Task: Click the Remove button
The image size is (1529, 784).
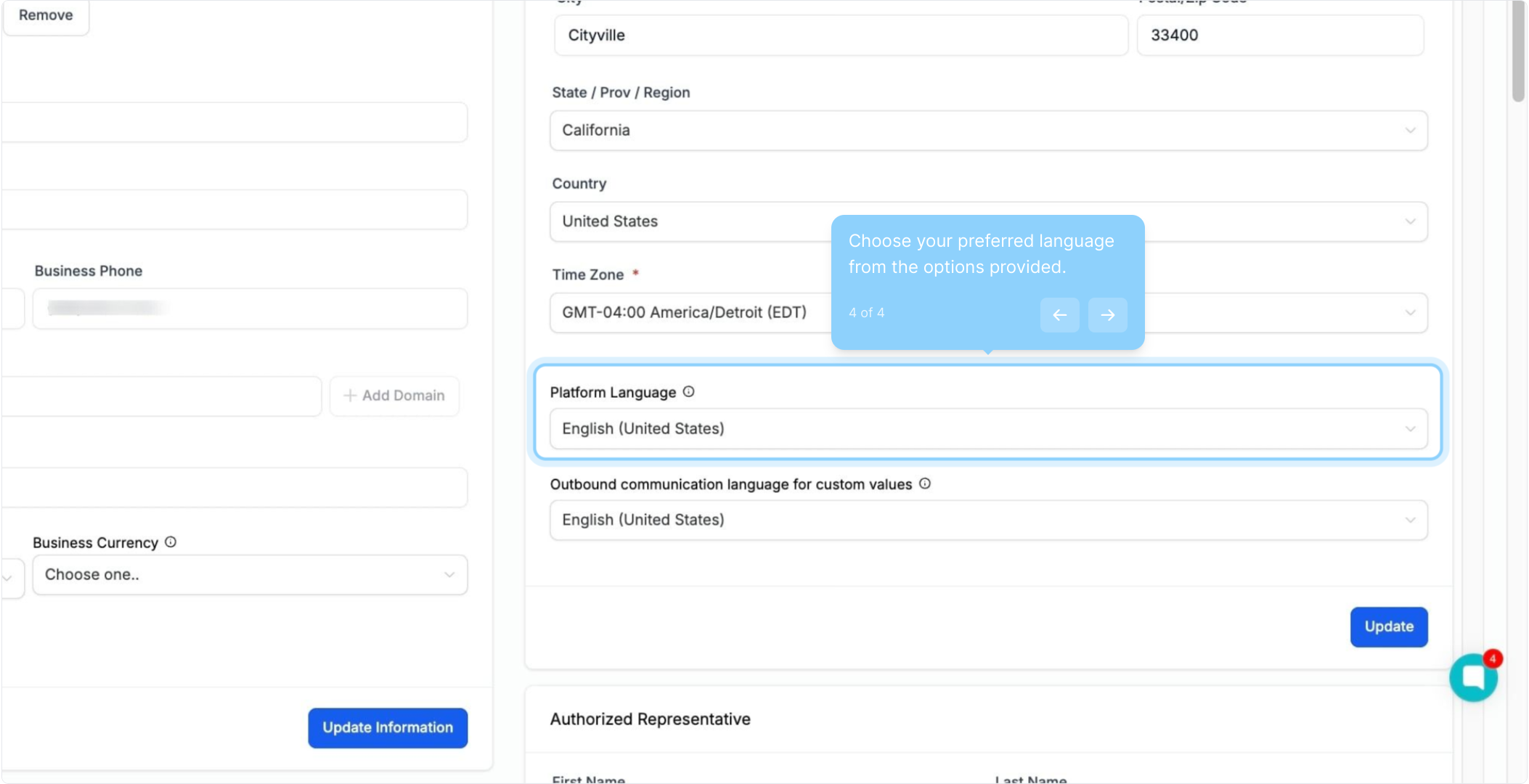Action: click(x=46, y=15)
